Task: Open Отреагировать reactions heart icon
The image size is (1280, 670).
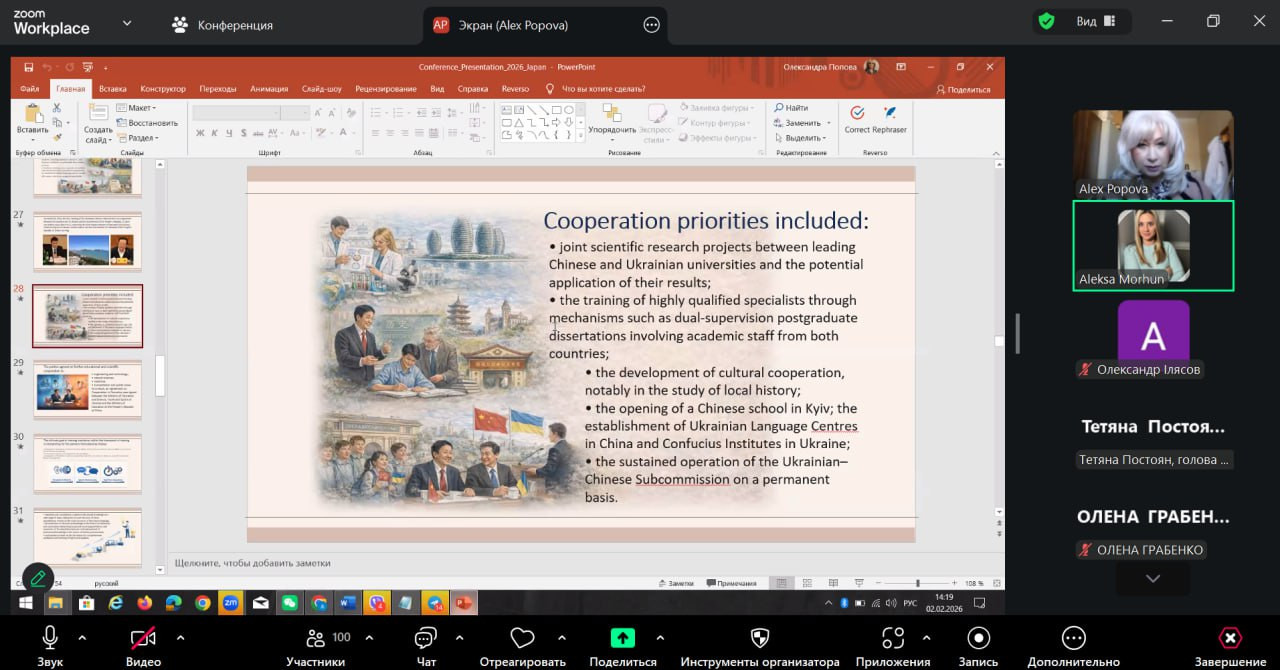Action: 522,638
